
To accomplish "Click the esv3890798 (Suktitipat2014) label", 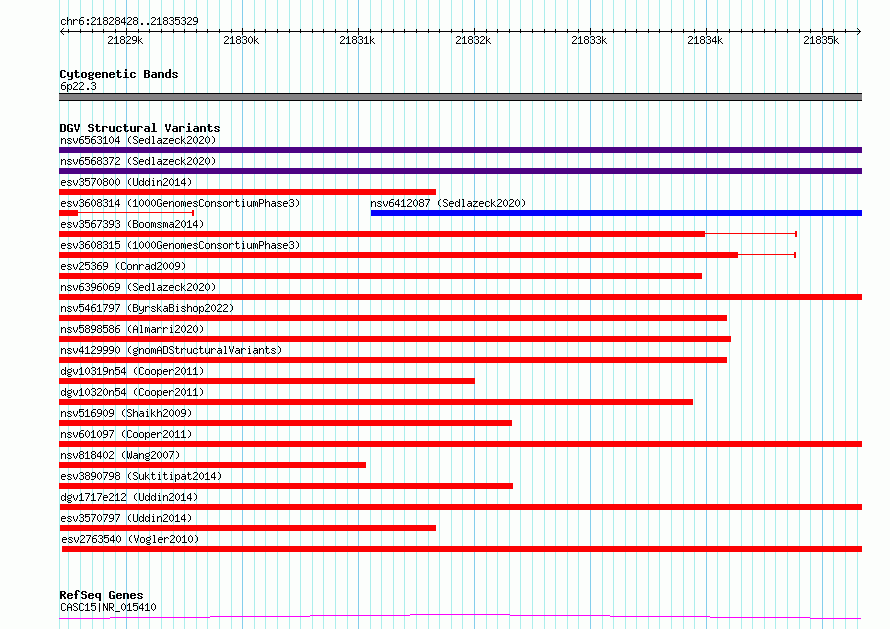I will click(141, 476).
